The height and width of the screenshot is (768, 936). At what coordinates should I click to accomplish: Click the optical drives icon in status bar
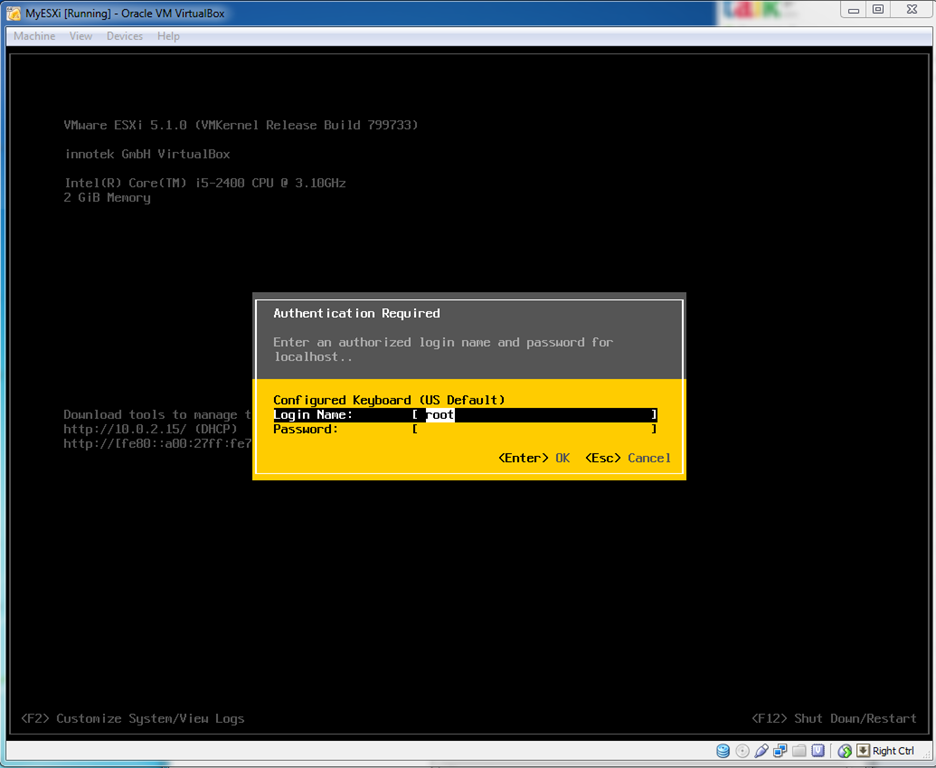742,751
